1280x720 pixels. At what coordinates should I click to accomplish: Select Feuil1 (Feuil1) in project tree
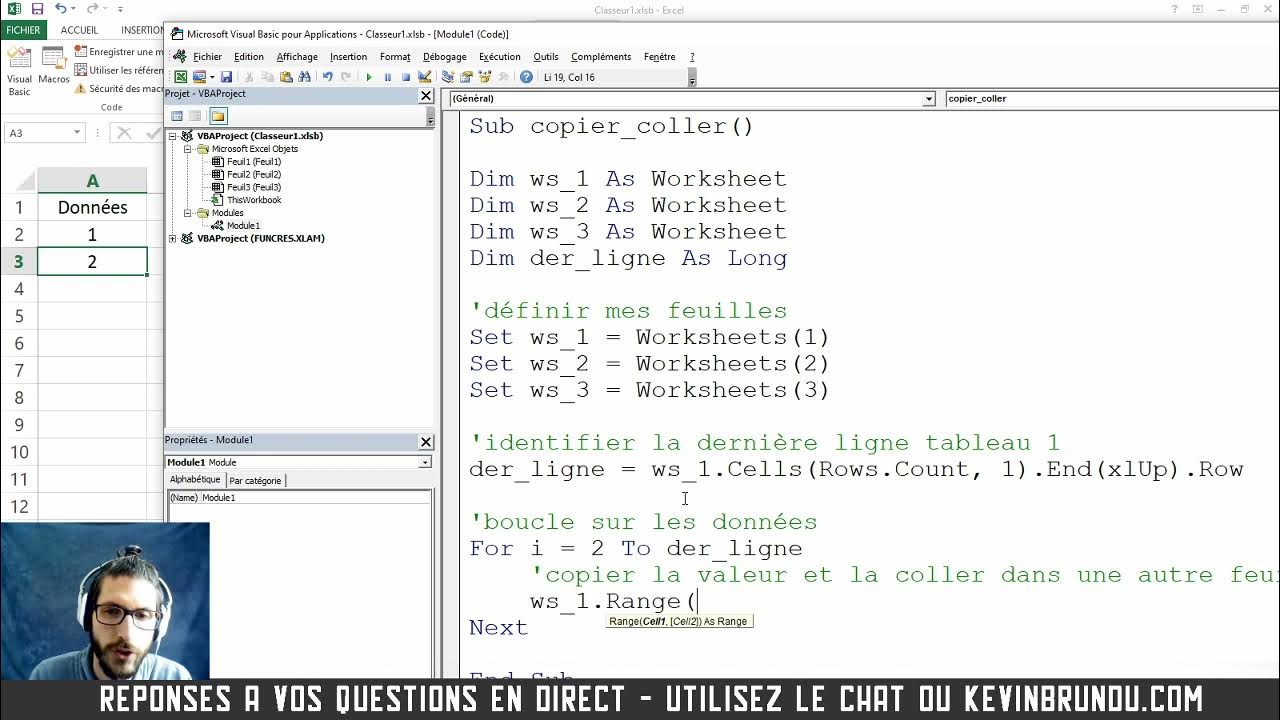tap(254, 162)
